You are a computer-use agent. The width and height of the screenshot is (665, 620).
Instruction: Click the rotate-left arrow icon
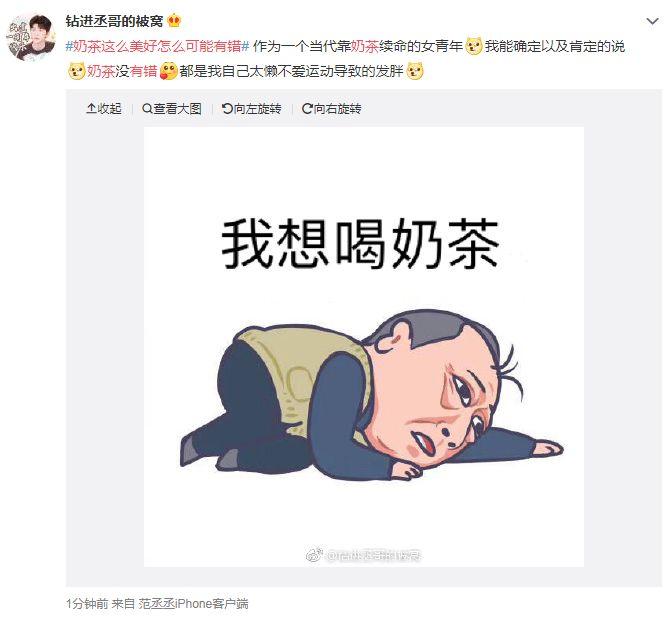(x=227, y=109)
